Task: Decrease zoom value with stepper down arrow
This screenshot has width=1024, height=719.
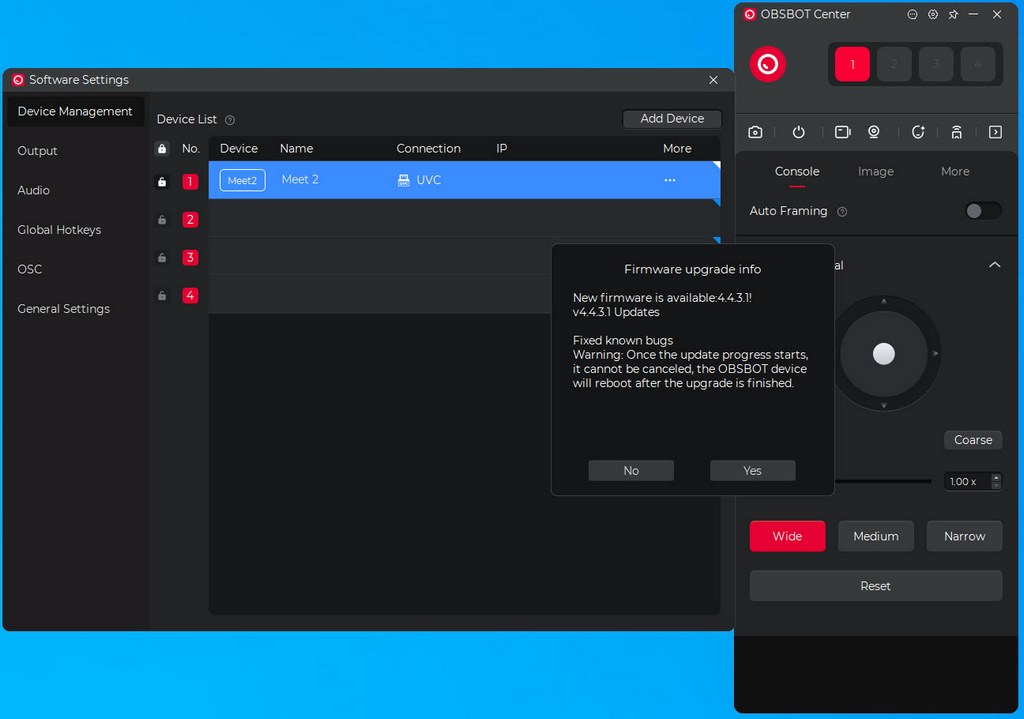Action: 996,485
